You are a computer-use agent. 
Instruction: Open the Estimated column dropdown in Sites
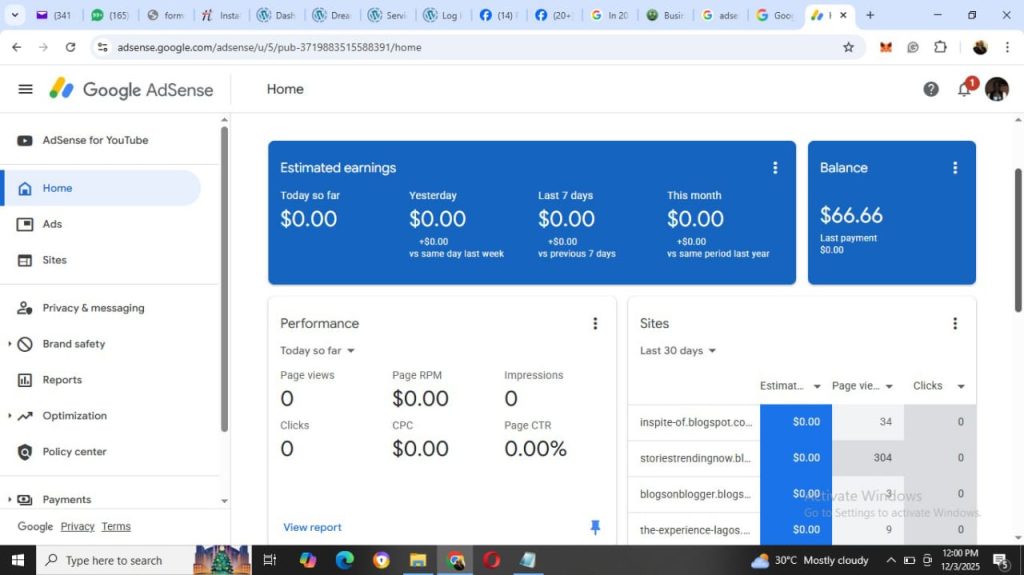tap(817, 386)
